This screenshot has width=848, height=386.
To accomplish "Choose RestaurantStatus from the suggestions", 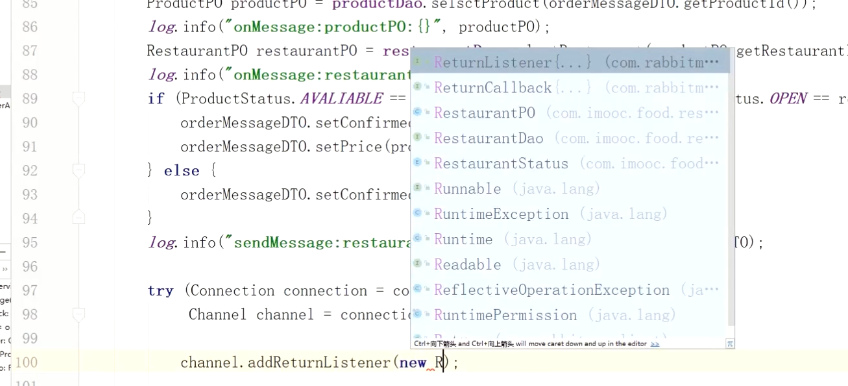I will click(570, 163).
